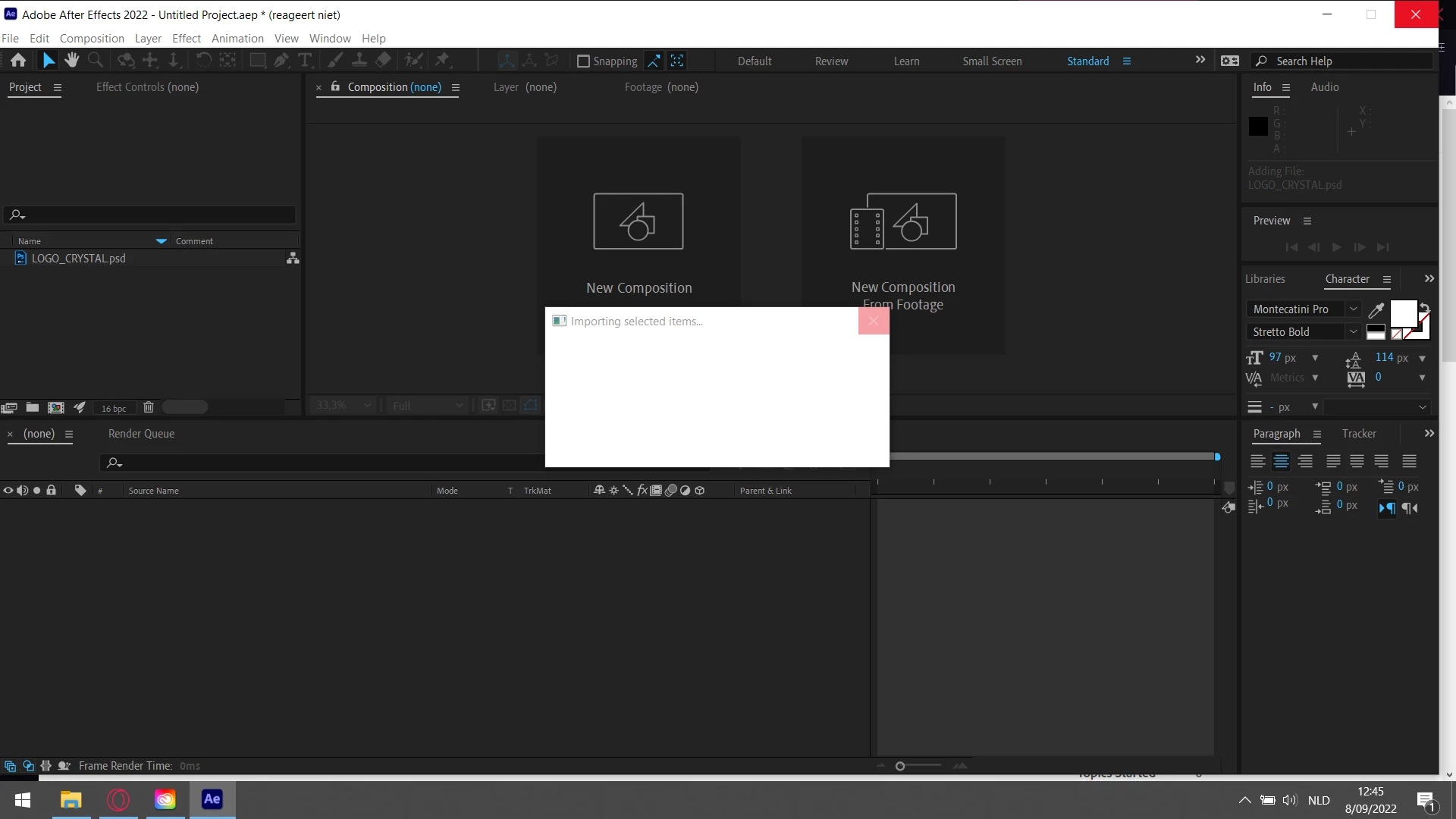Select the Hand tool in toolbar
Image resolution: width=1456 pixels, height=819 pixels.
click(72, 61)
